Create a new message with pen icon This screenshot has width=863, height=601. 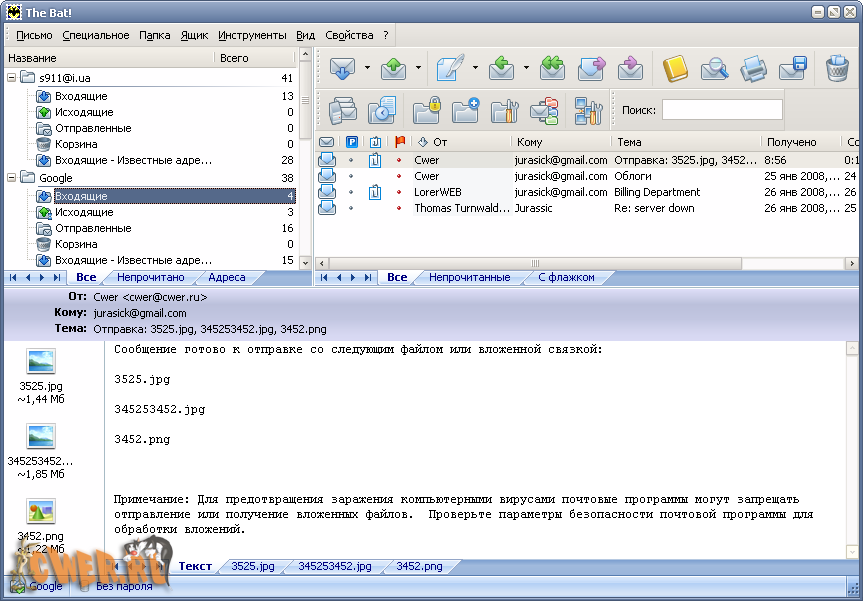tap(451, 68)
